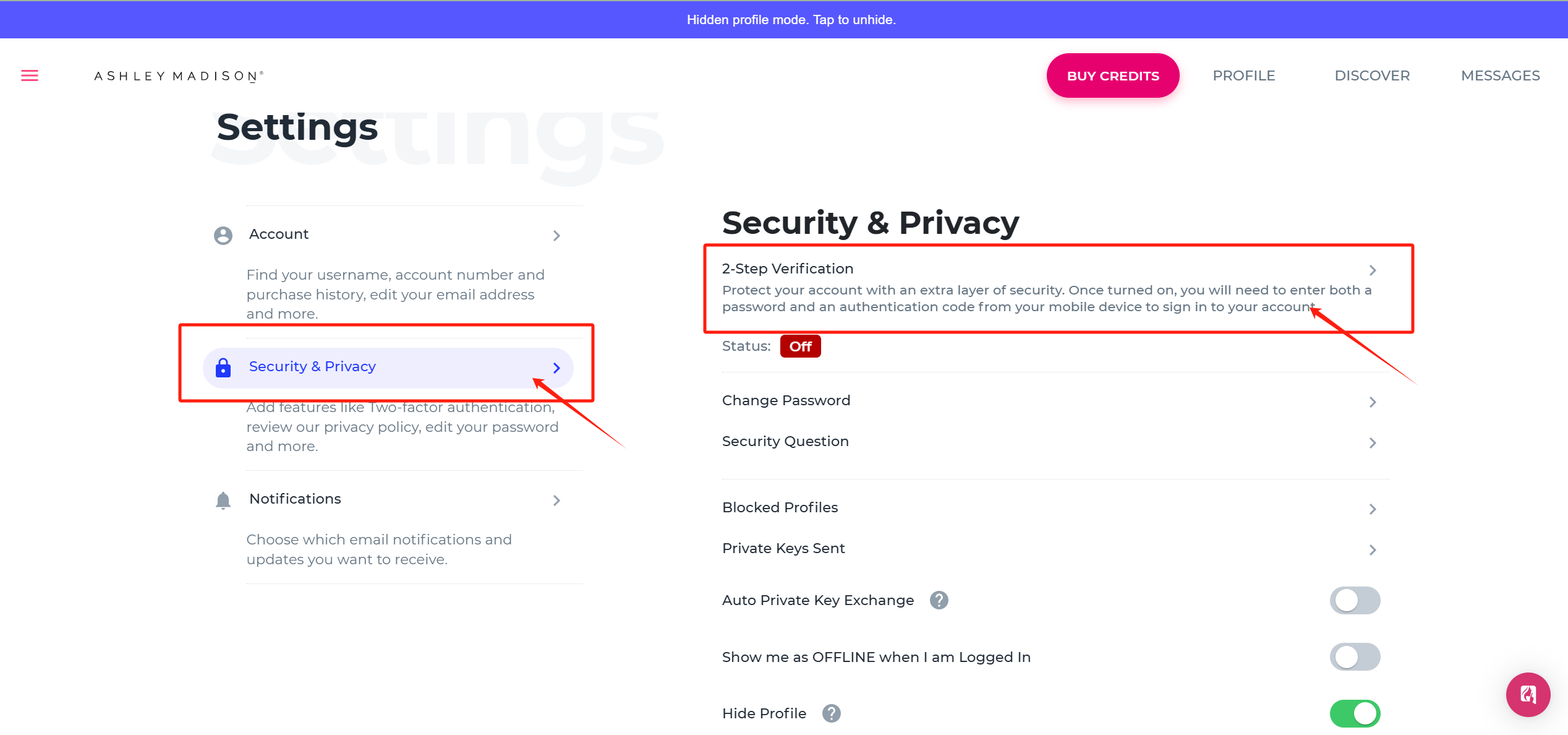Viewport: 1568px width, 735px height.
Task: Open the pink chat support icon
Action: tap(1528, 695)
